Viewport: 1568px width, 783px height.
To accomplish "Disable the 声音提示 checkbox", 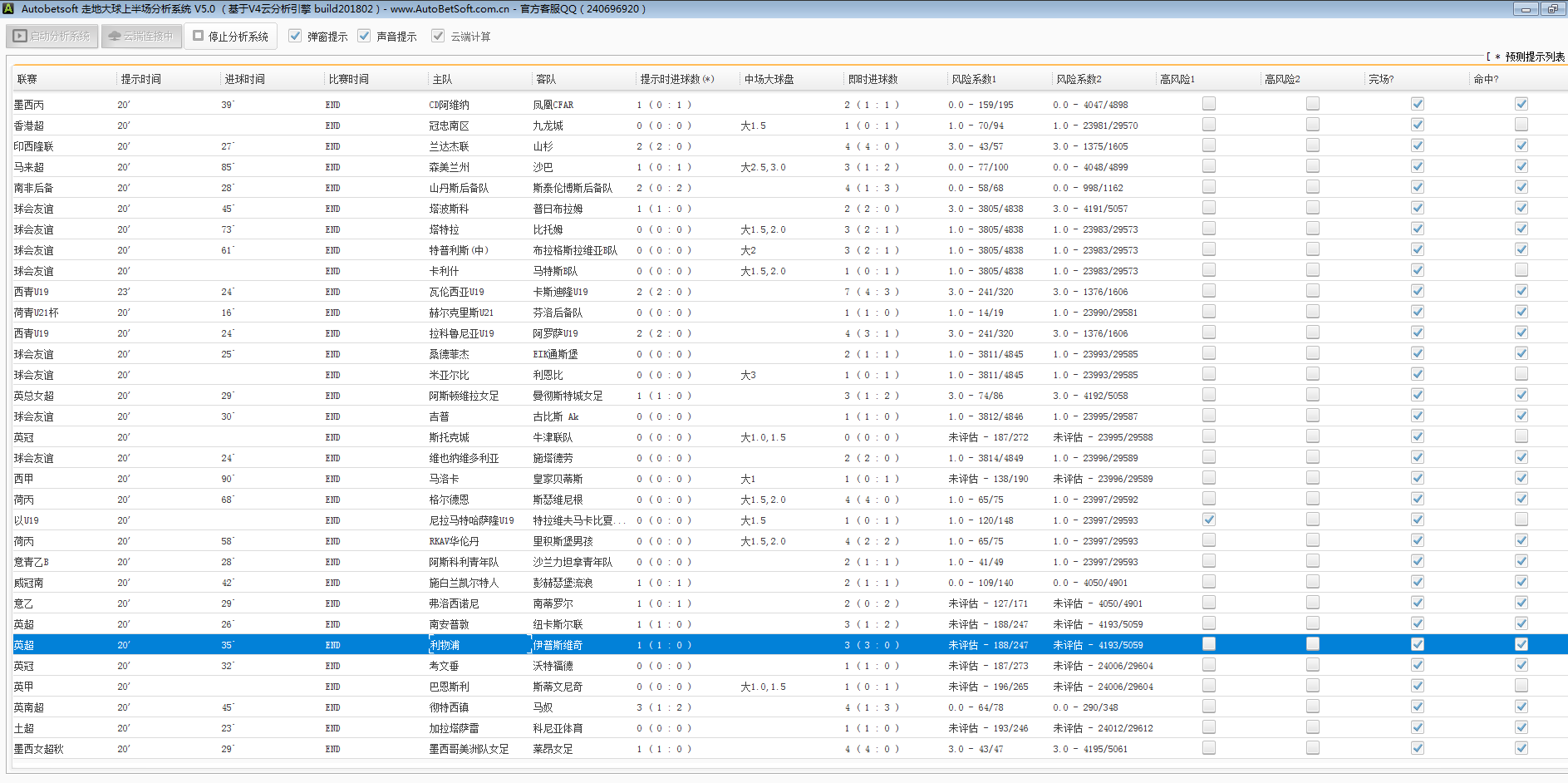I will point(364,37).
